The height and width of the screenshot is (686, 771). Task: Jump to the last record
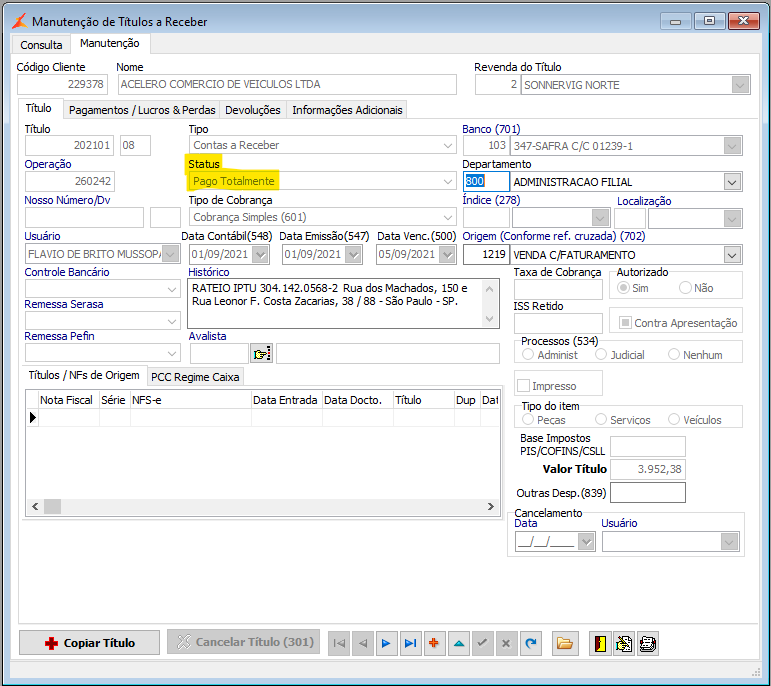click(x=410, y=643)
